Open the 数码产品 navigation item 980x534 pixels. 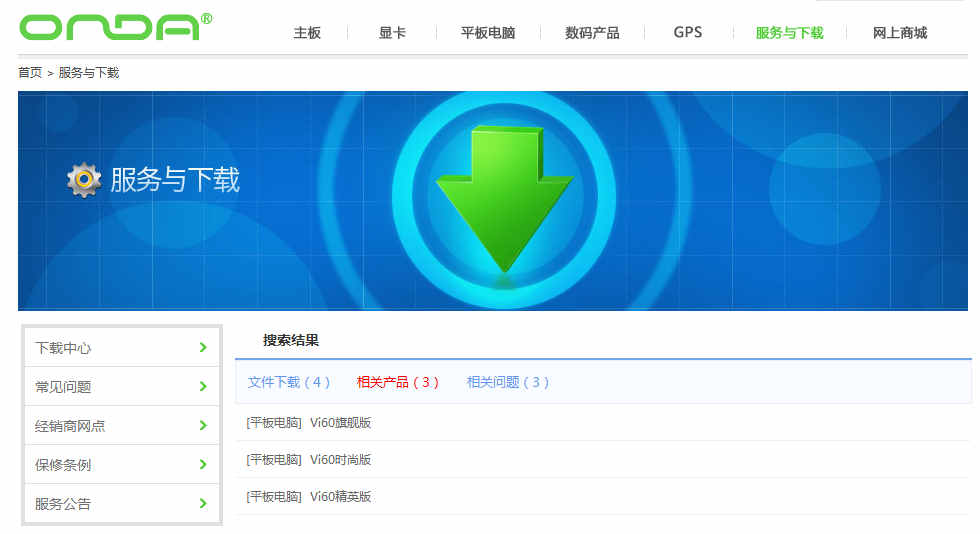tap(592, 33)
